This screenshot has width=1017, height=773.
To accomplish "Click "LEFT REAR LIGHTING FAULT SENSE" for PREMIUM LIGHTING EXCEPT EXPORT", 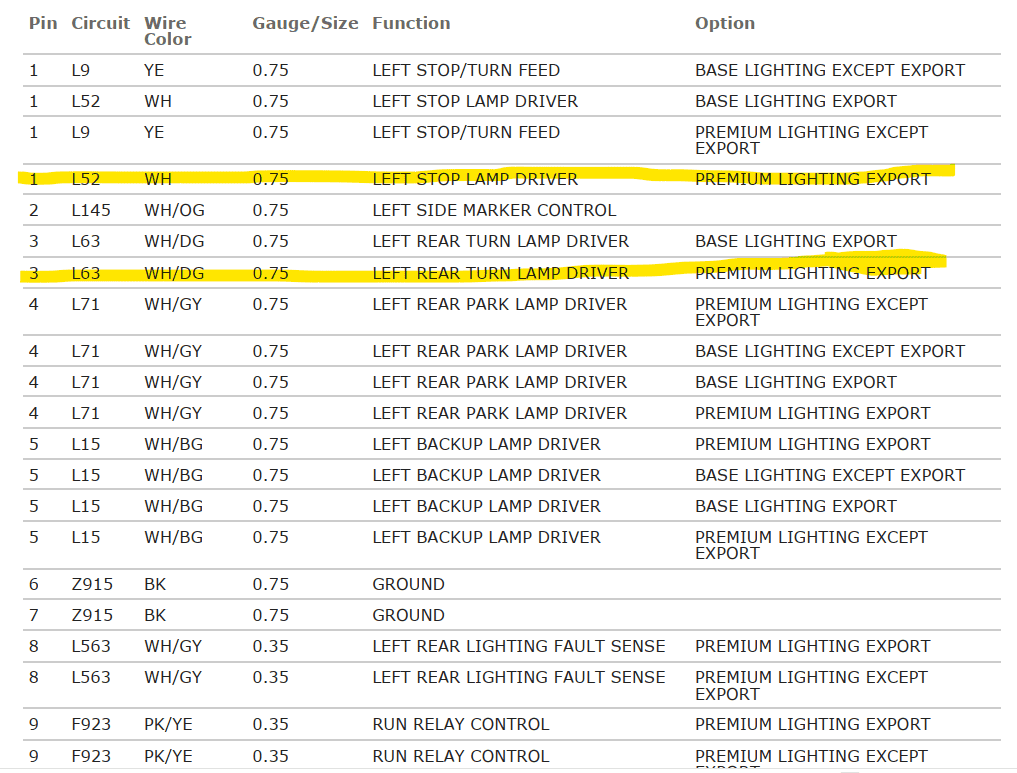I will point(519,678).
